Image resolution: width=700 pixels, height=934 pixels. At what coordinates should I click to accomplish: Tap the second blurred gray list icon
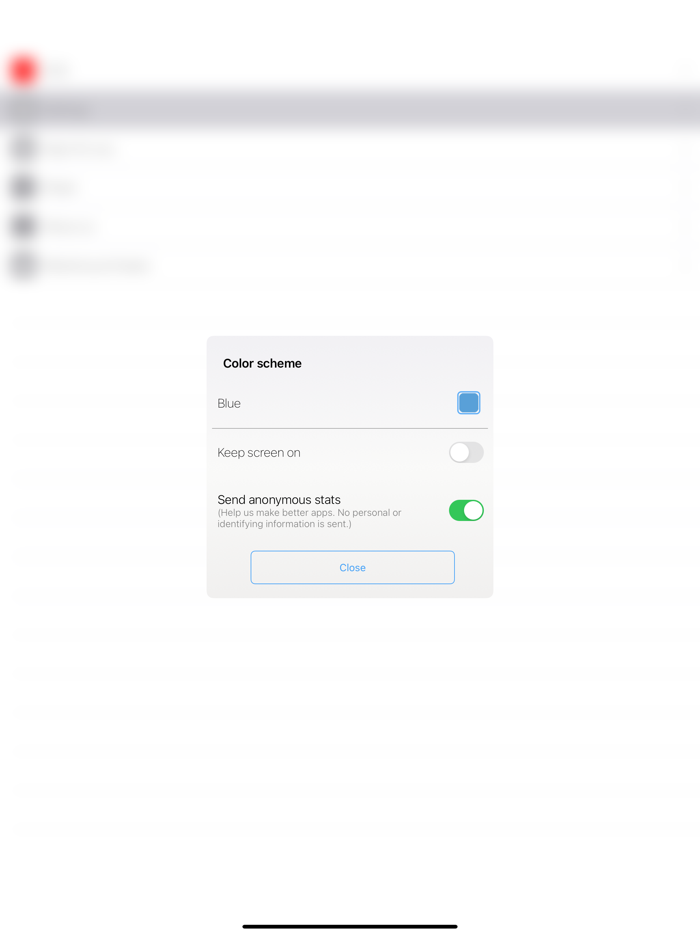pos(24,187)
